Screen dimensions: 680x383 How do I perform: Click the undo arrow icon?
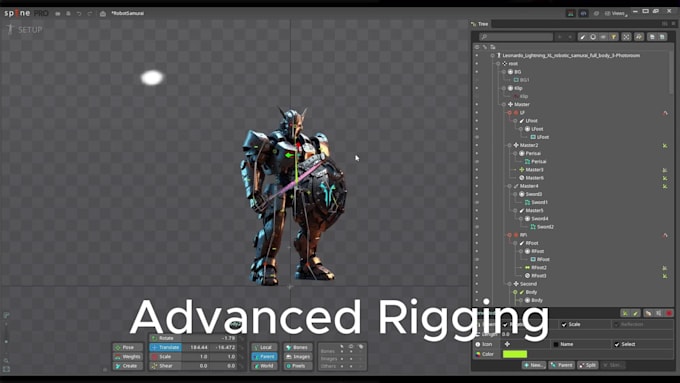coord(79,13)
